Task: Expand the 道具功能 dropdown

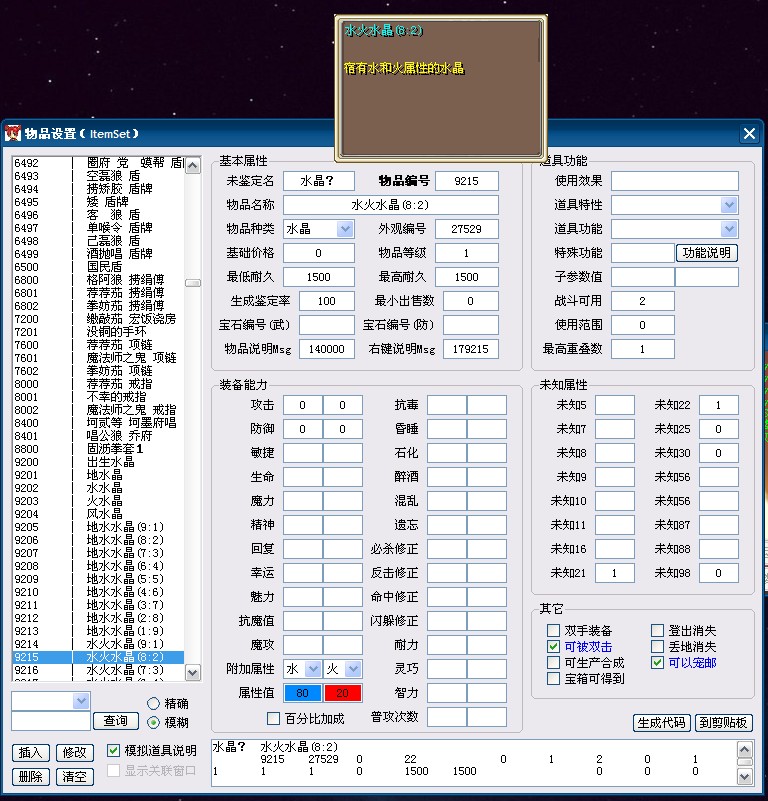Action: click(x=729, y=229)
